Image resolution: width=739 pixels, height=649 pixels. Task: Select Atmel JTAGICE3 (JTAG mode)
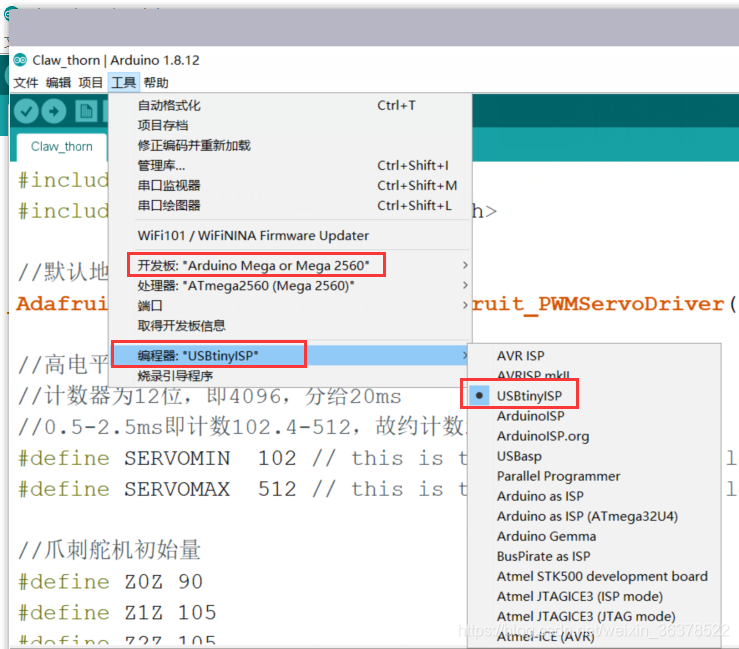[594, 616]
